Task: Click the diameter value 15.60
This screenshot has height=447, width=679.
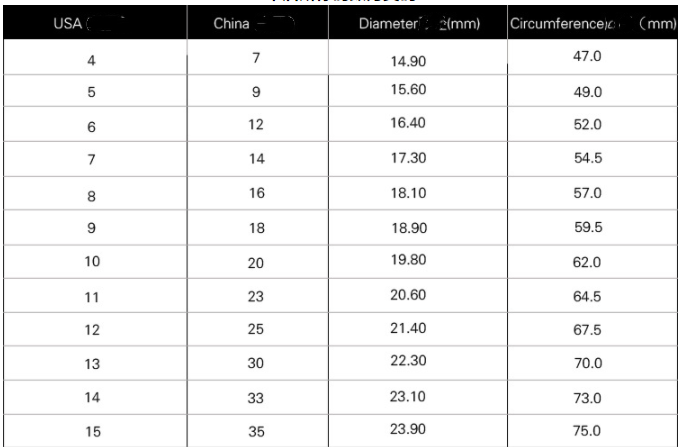Action: (409, 93)
